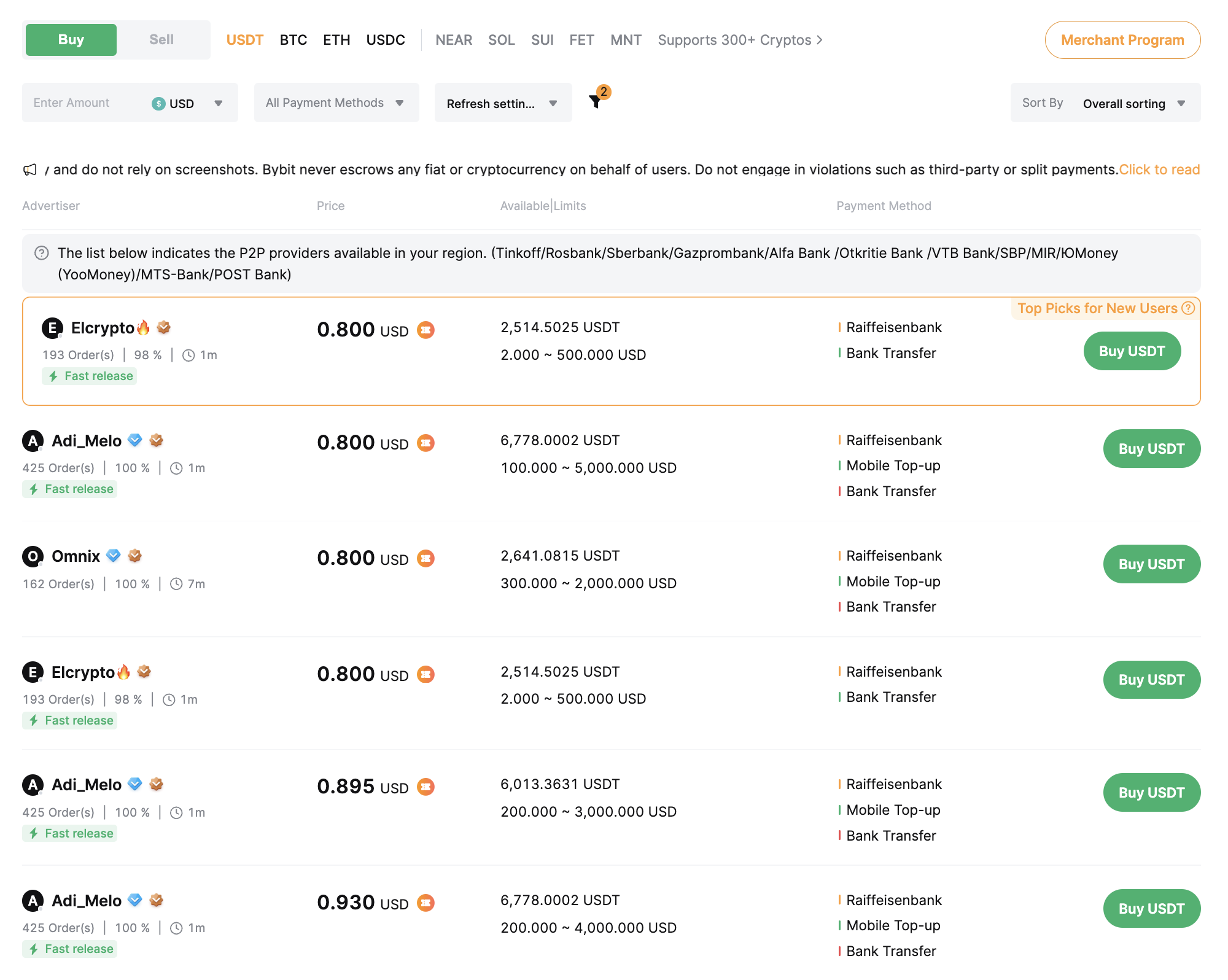Click the bronze badge on the Adi_Melo 100.000 ~ 5,000.000 offer
Screen dimensions: 1228x980
pos(157,440)
